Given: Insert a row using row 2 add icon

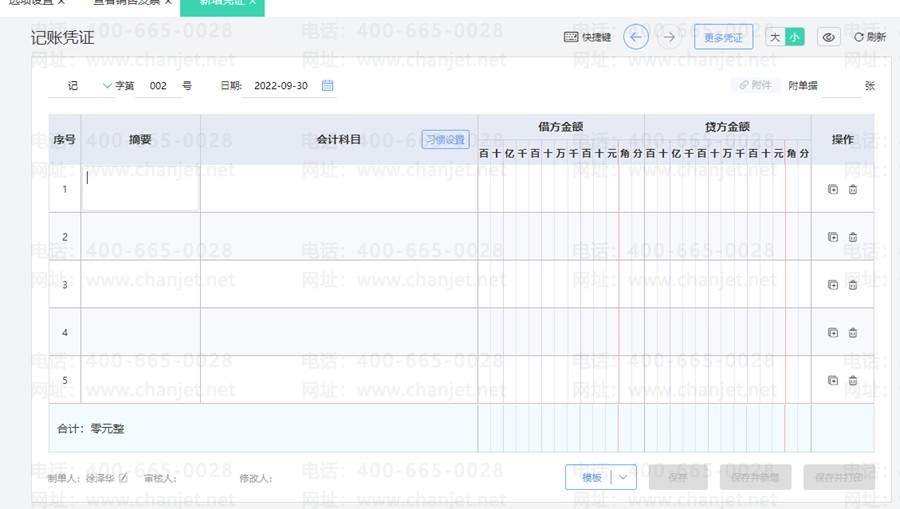Looking at the screenshot, I should [x=833, y=237].
